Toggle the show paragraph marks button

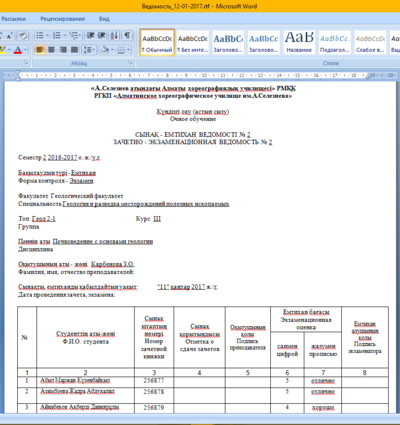point(127,35)
